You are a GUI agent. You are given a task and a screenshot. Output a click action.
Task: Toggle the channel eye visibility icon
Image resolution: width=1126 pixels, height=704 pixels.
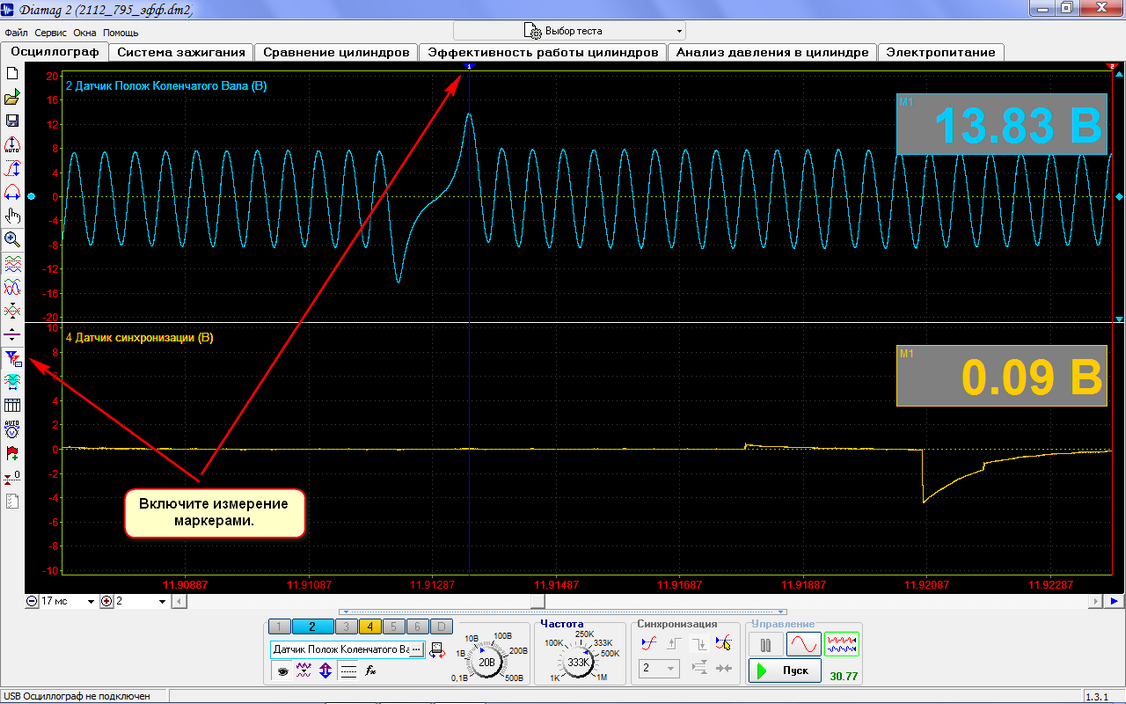tap(283, 671)
